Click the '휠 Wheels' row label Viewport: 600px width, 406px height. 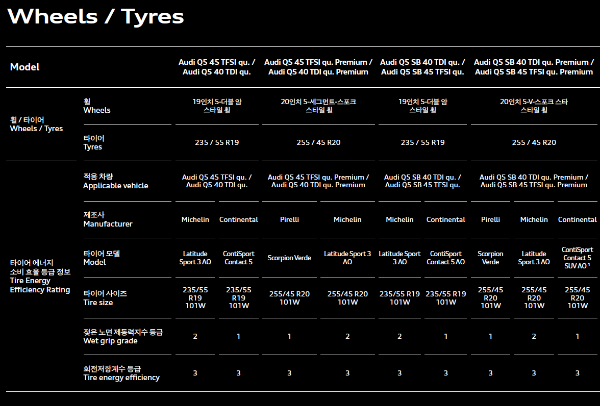point(97,106)
